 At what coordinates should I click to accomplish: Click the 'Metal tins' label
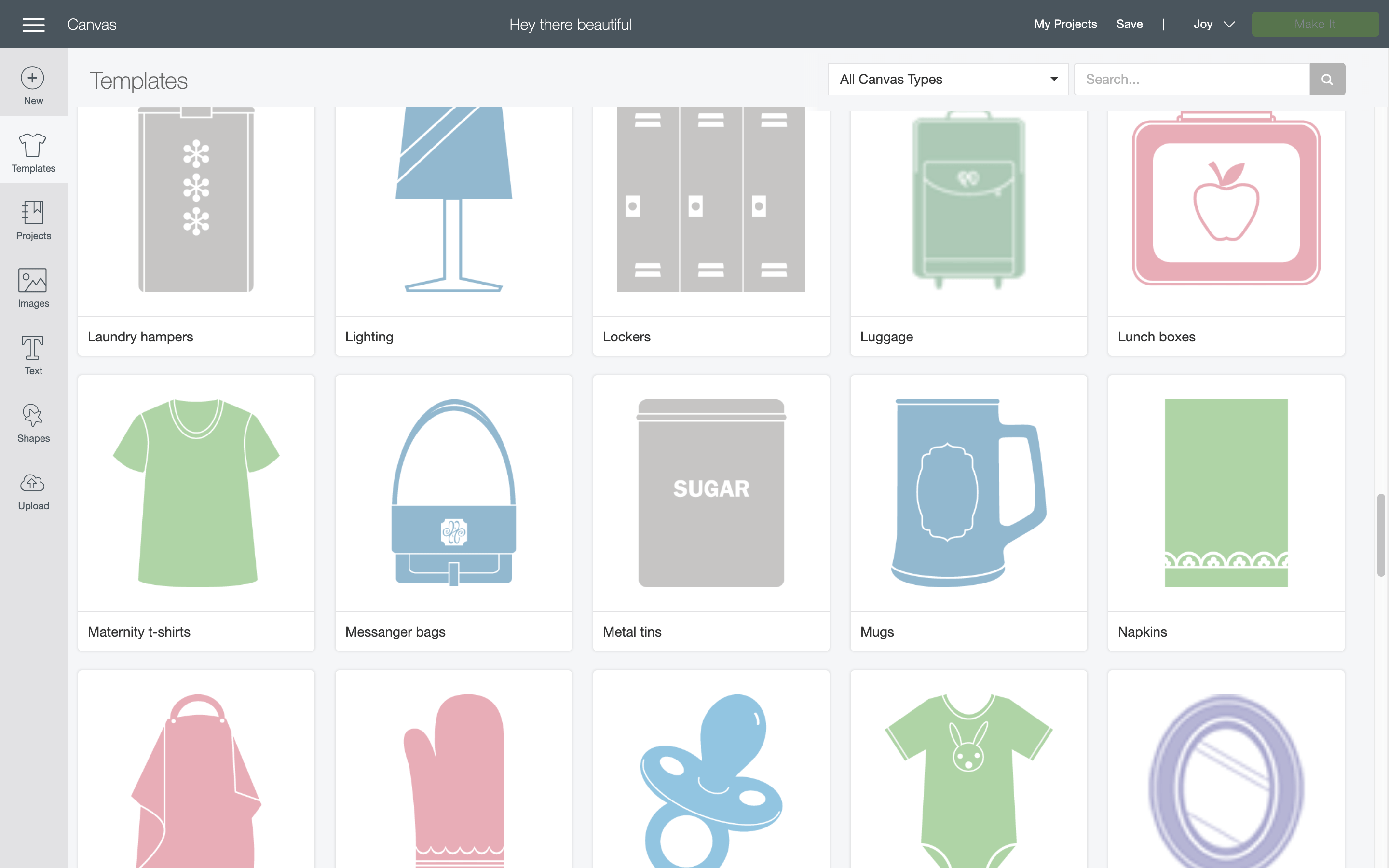coord(632,632)
